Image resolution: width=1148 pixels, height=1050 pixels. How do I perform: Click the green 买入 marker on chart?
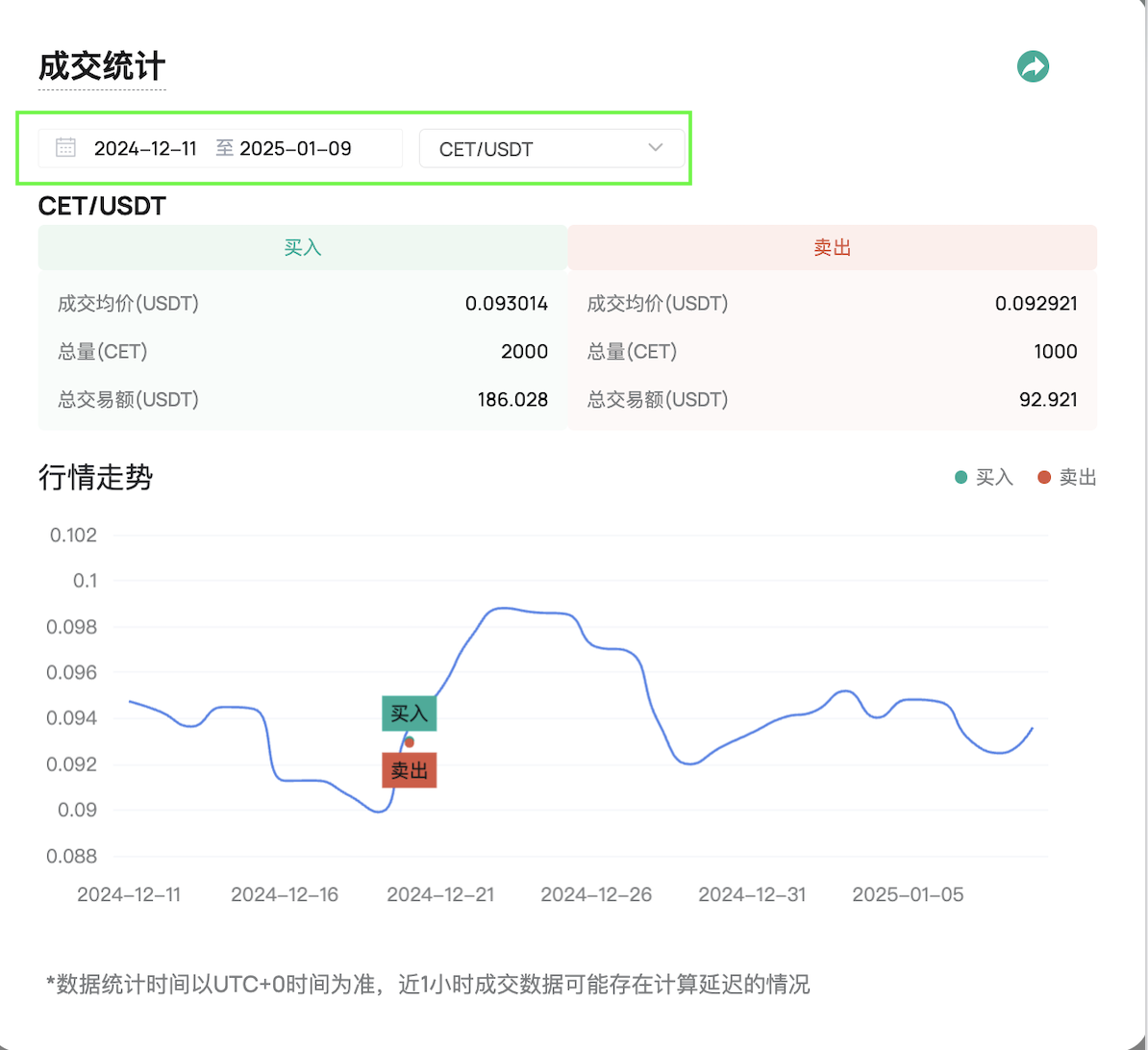pos(410,713)
